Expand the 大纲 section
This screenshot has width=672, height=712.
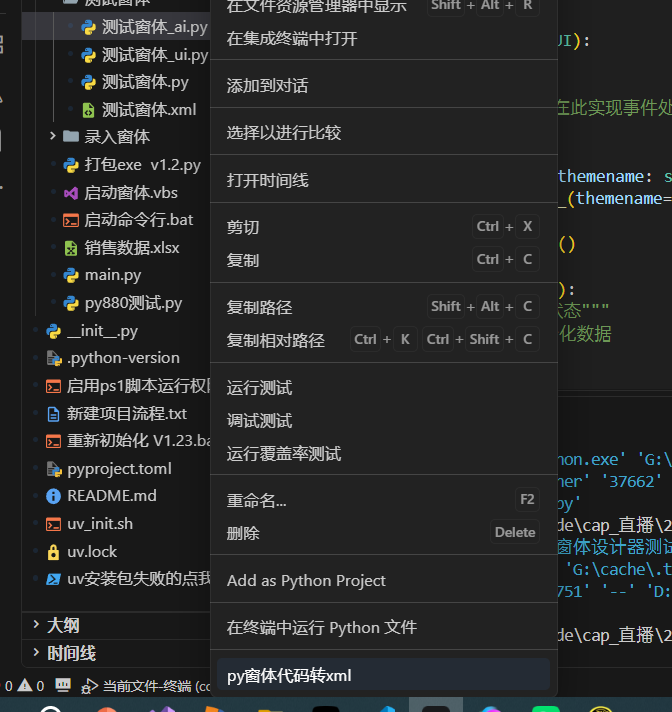click(x=36, y=625)
